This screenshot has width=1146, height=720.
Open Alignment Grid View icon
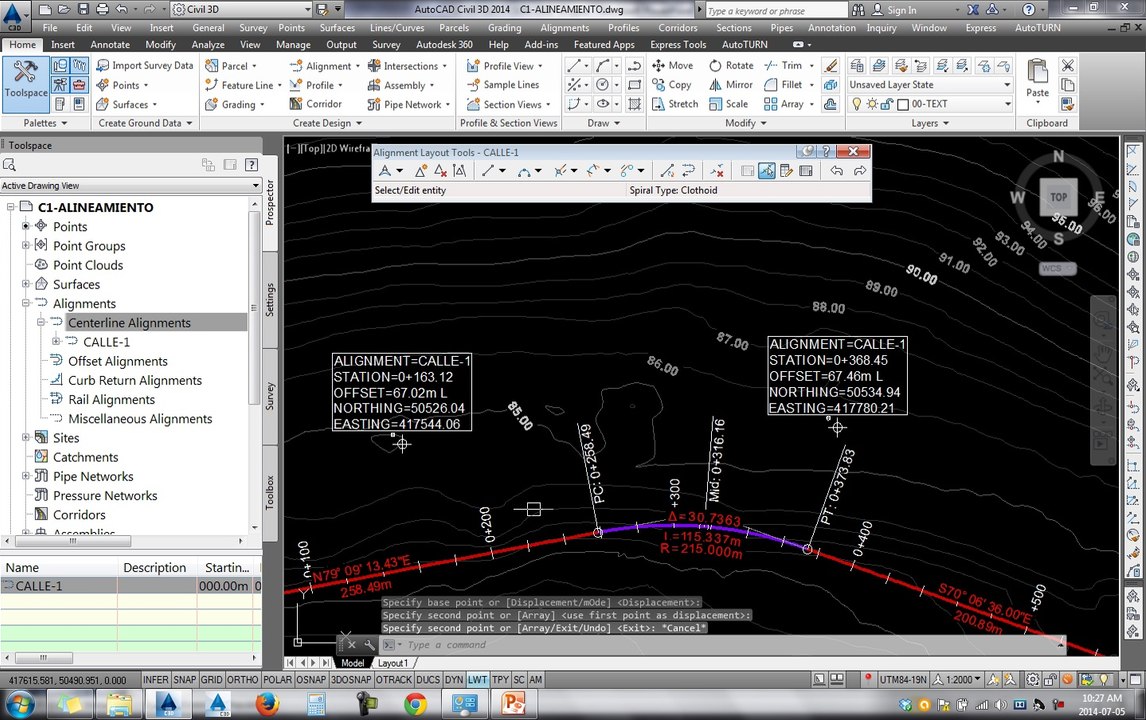click(x=805, y=171)
